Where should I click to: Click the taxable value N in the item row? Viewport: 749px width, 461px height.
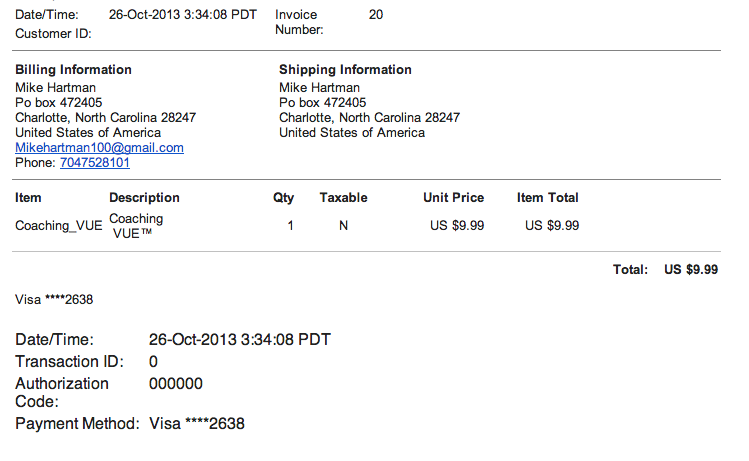[x=343, y=226]
